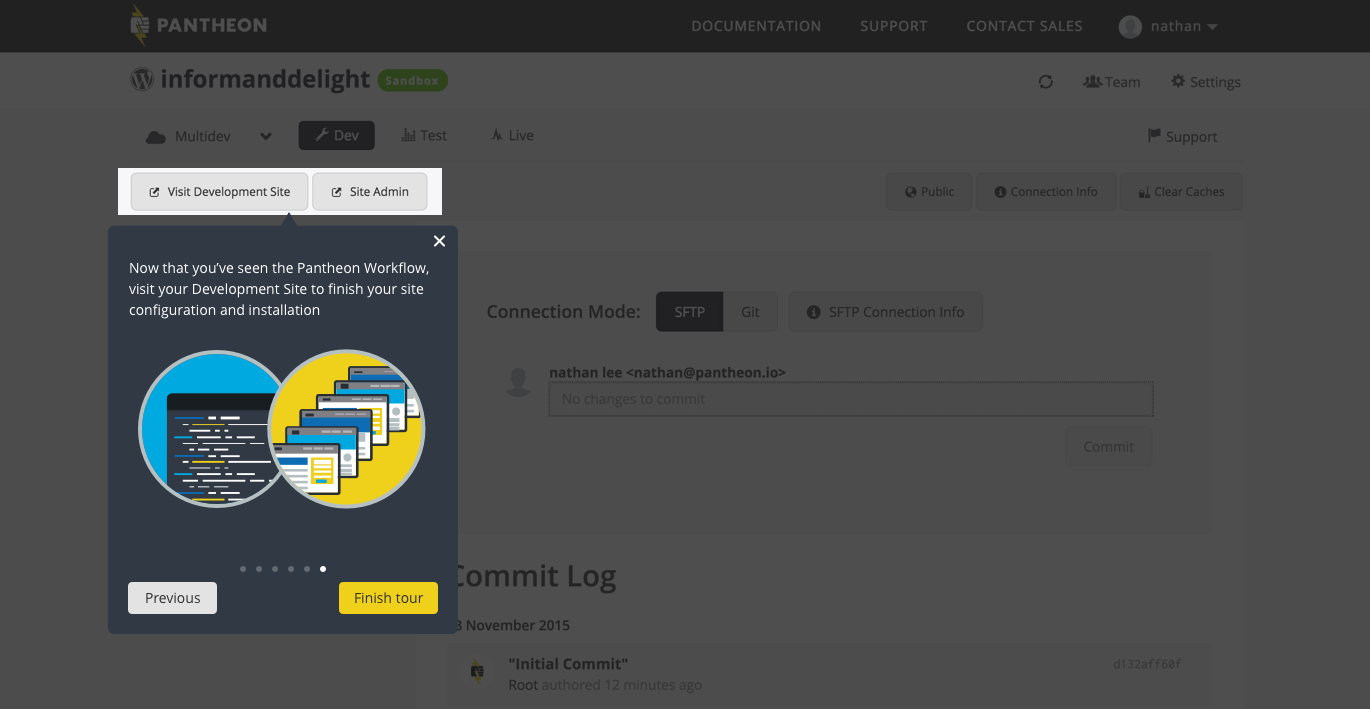
Task: Click the info icon on SFTP Connection Info
Action: (814, 312)
